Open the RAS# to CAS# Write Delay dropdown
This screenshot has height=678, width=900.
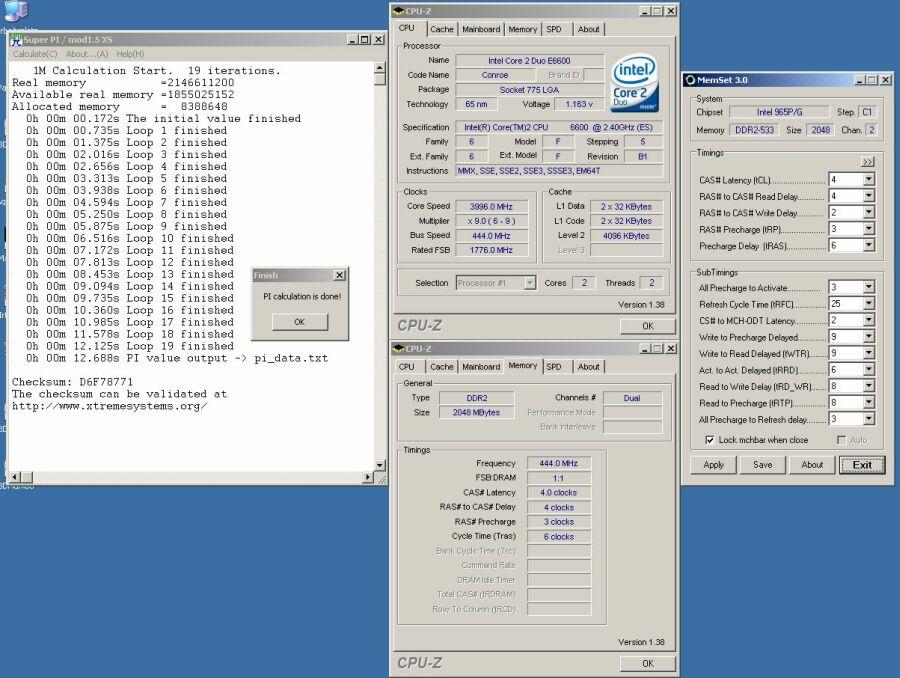[868, 212]
